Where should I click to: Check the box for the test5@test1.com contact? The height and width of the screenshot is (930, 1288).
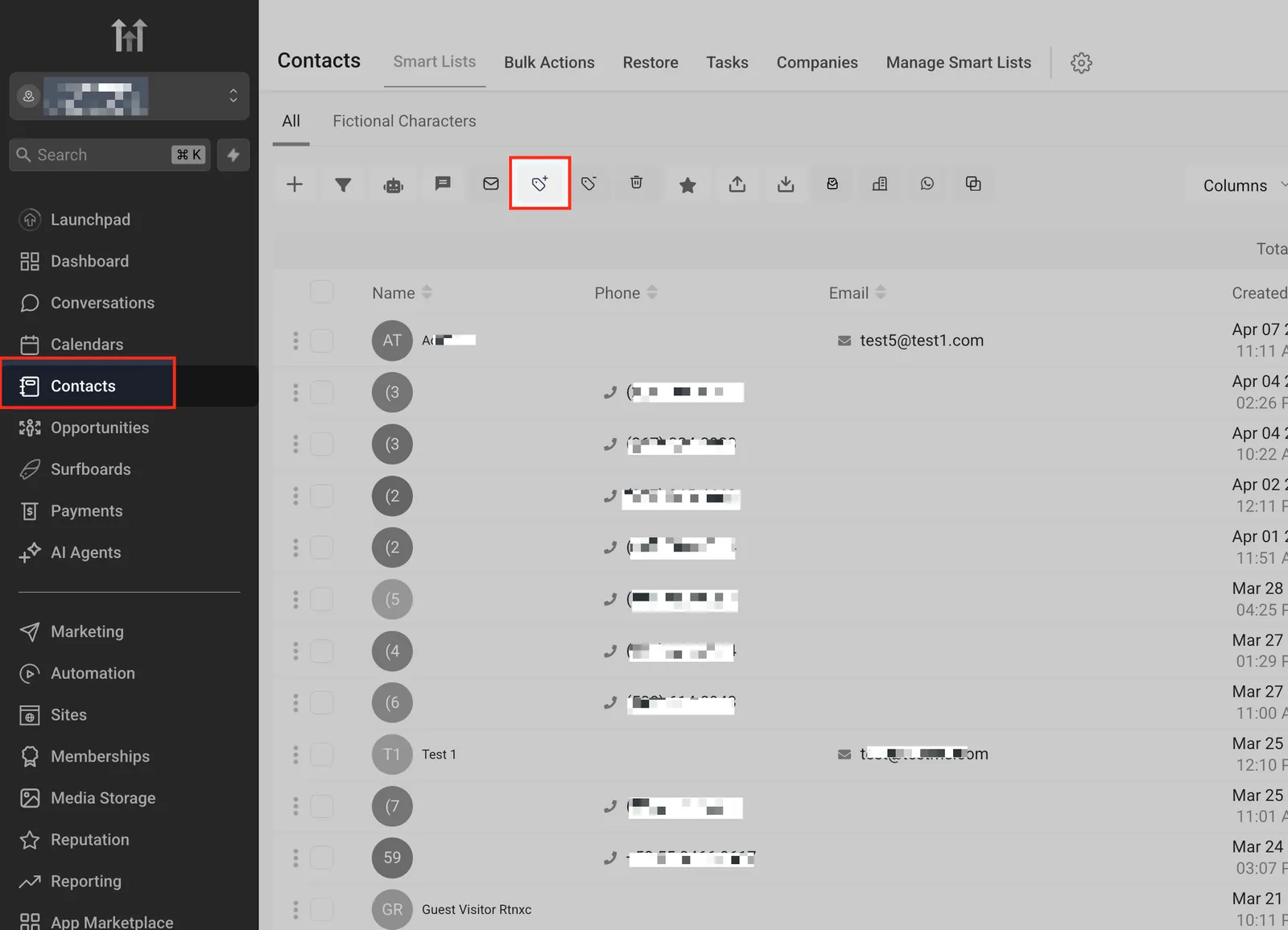pos(322,341)
